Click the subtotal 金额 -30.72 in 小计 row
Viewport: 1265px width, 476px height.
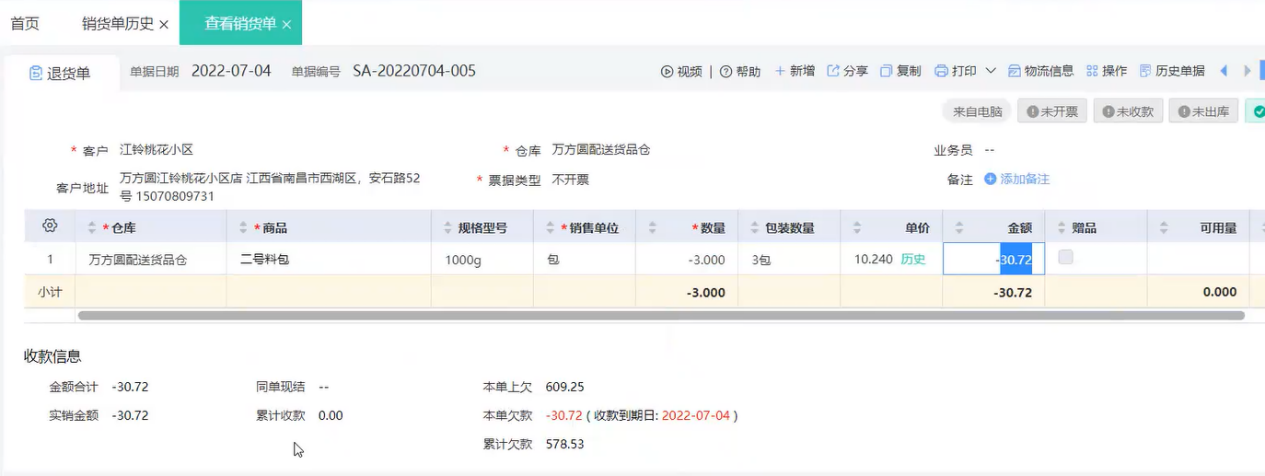click(x=1012, y=293)
